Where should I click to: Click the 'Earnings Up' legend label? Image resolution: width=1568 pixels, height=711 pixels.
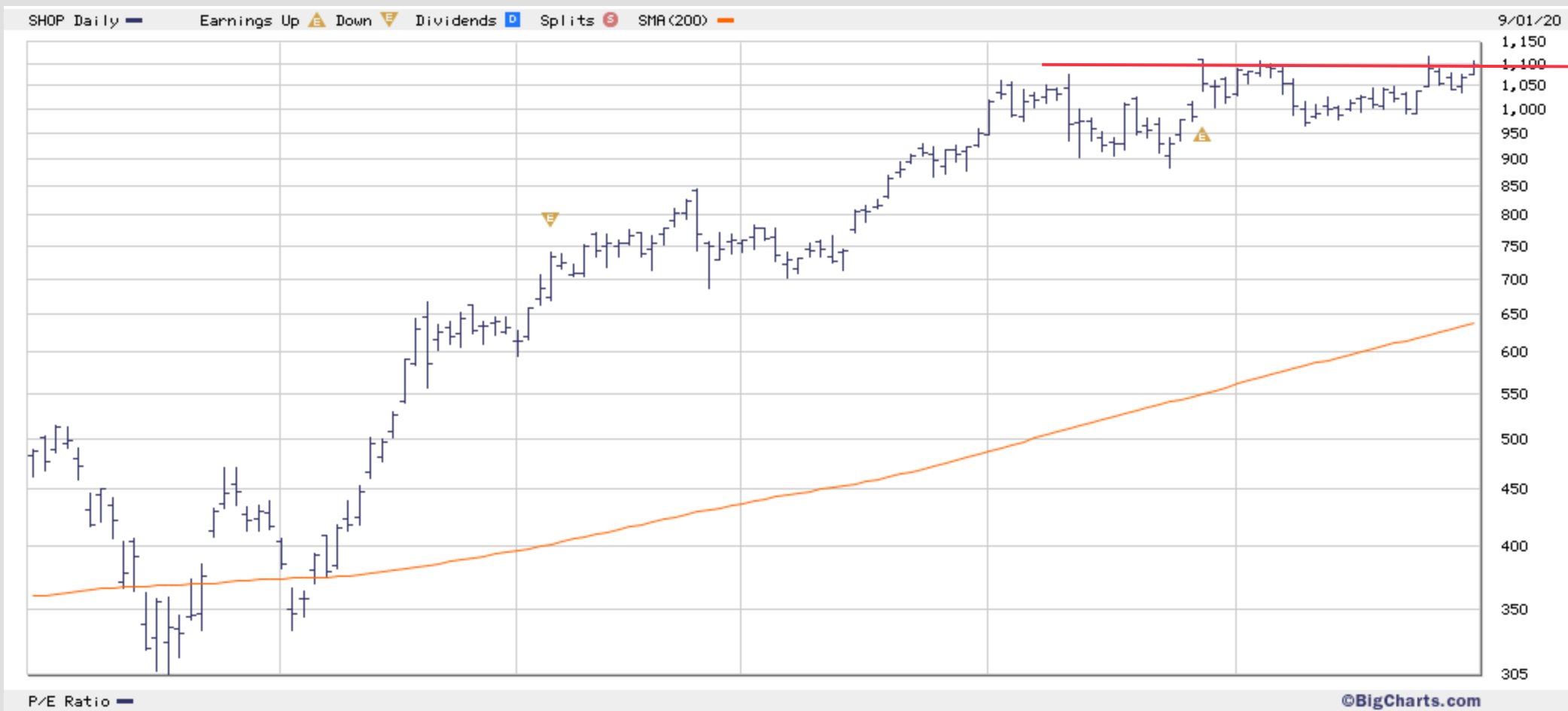(249, 20)
